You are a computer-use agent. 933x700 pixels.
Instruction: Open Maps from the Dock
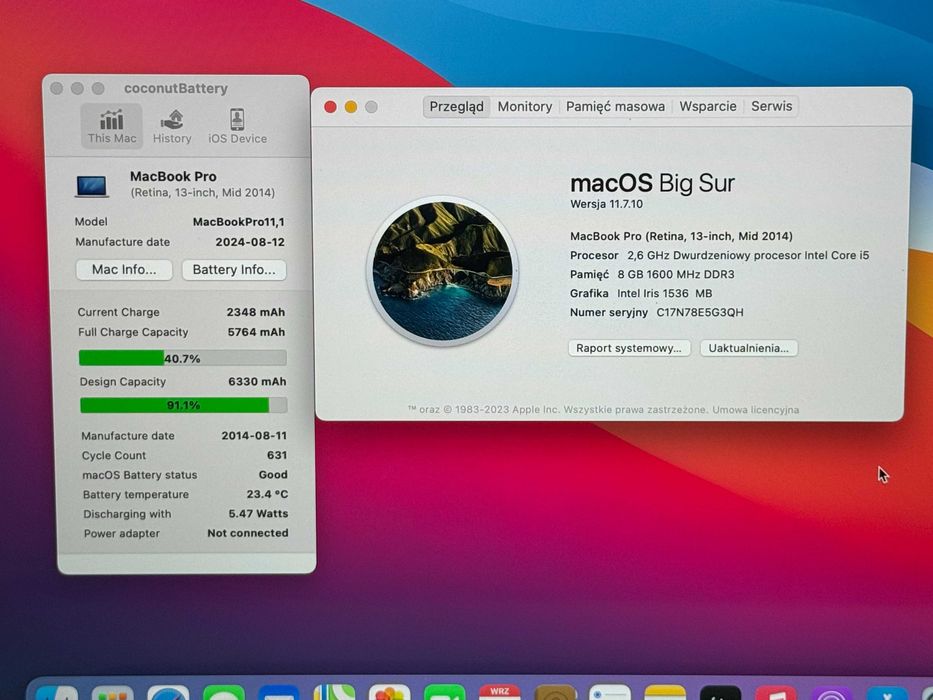click(x=334, y=693)
